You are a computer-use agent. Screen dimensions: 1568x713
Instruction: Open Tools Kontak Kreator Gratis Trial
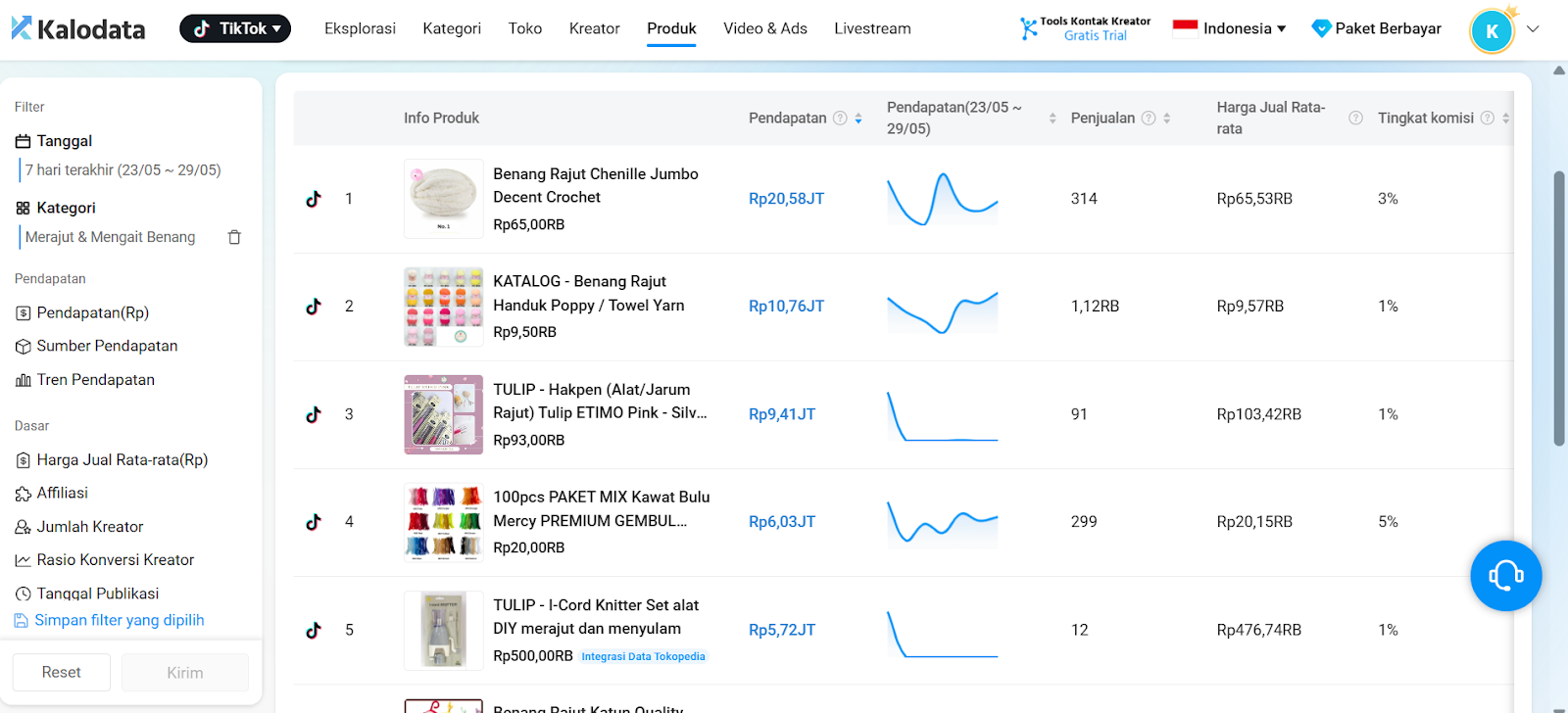point(1085,28)
